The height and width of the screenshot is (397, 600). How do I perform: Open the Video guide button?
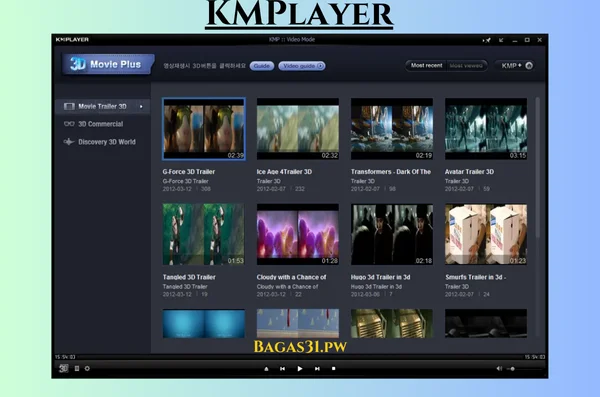click(302, 66)
